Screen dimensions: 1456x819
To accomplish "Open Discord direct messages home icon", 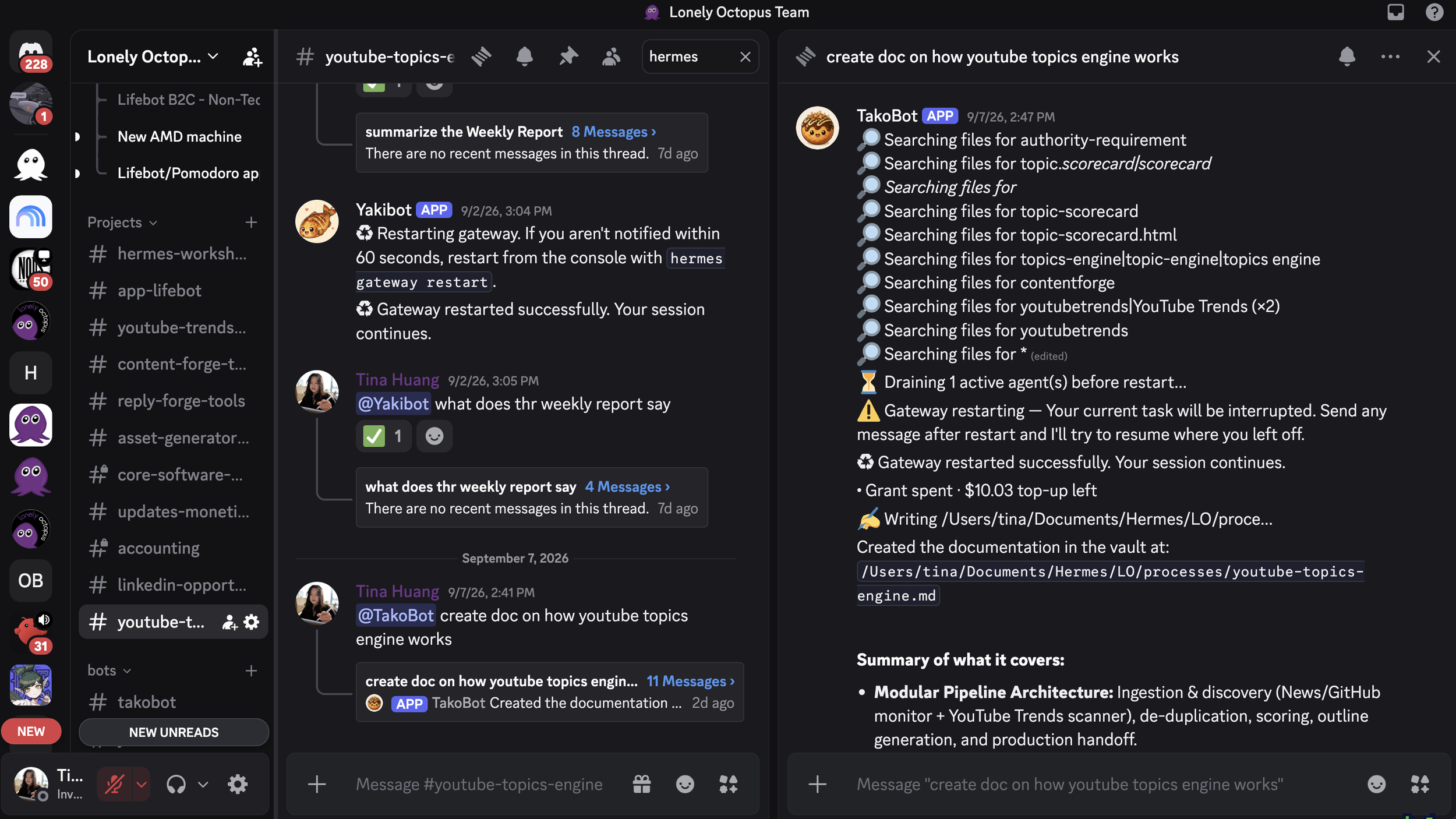I will click(31, 51).
